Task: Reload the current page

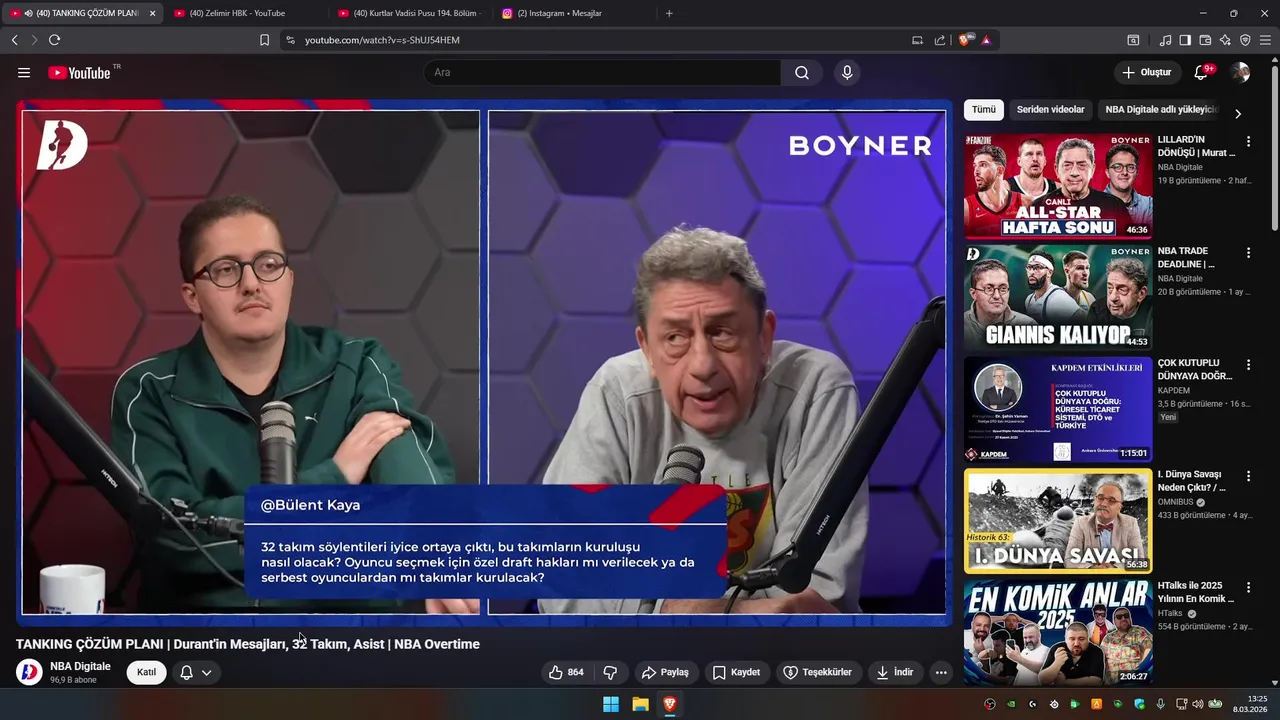Action: click(x=54, y=40)
